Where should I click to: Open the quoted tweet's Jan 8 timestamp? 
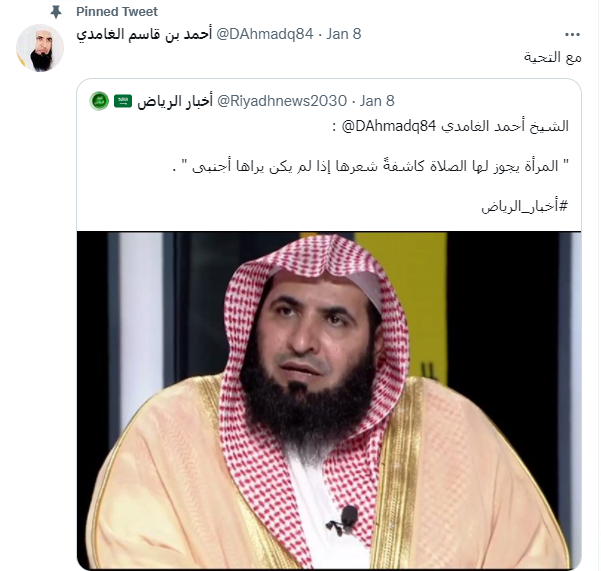point(377,101)
